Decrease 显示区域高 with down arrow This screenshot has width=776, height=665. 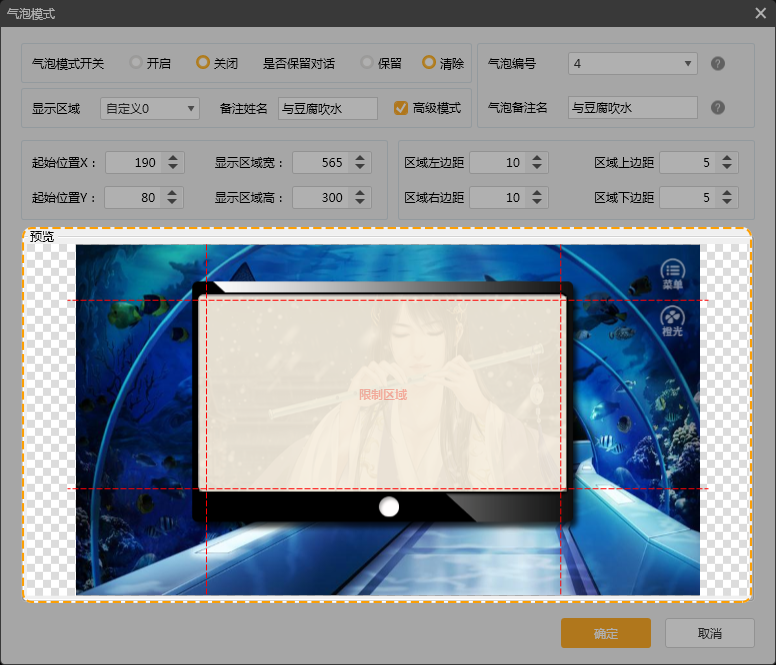(360, 203)
